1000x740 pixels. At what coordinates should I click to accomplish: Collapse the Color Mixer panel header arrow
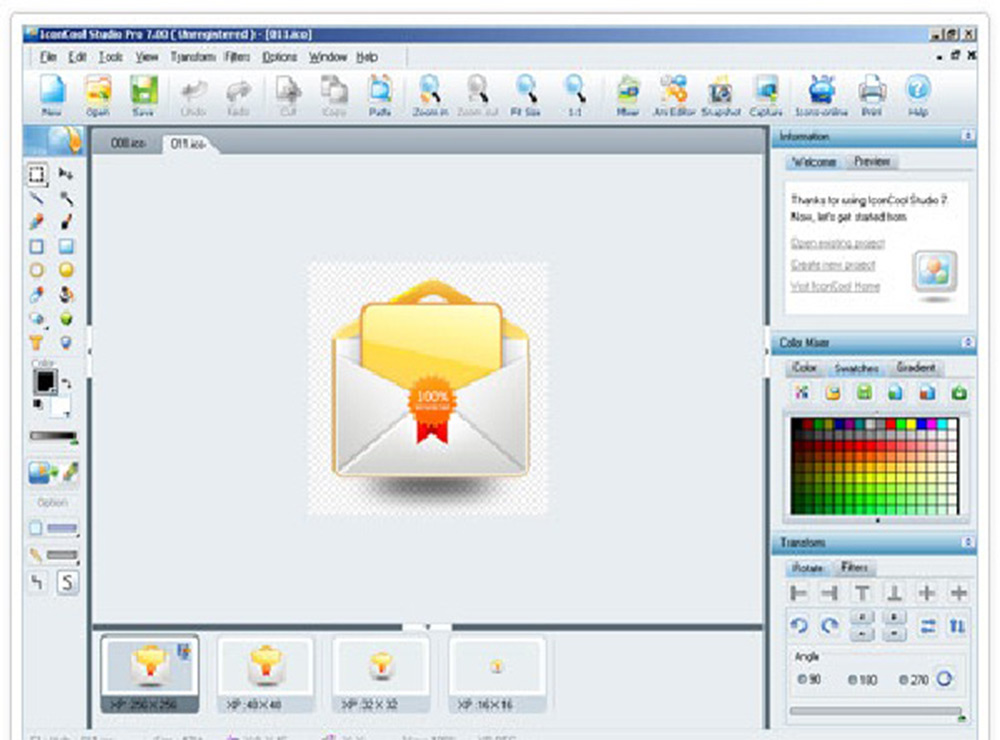pyautogui.click(x=967, y=343)
